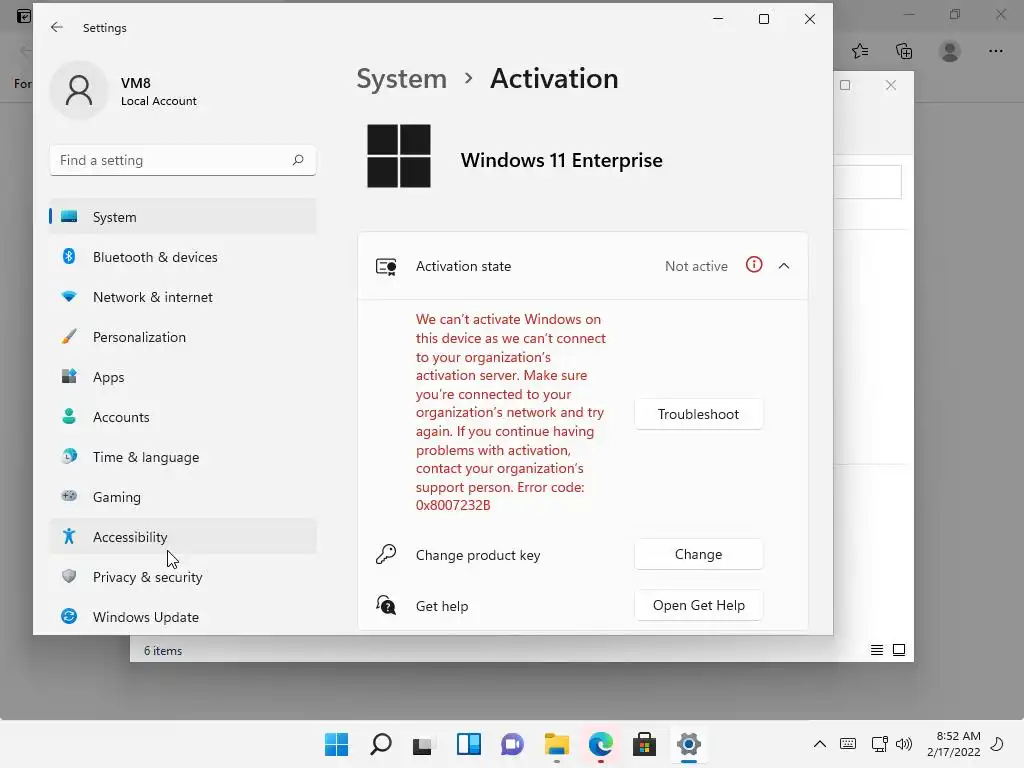1024x768 pixels.
Task: Click the Personalization paintbrush icon
Action: click(69, 336)
